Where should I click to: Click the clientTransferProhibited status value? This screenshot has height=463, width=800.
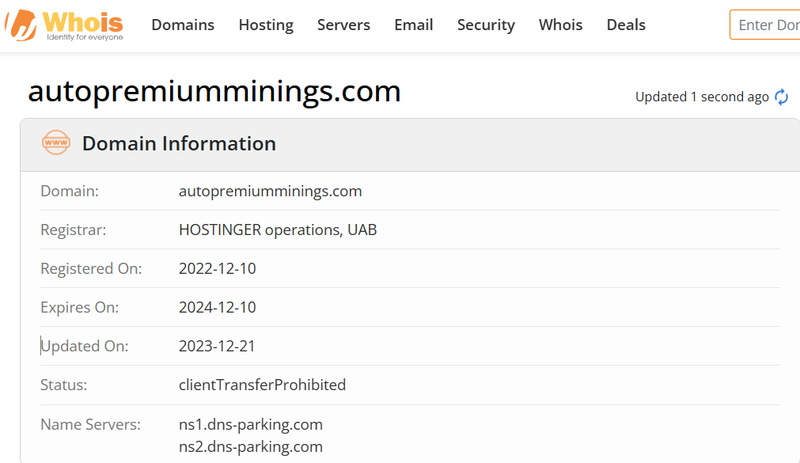262,384
